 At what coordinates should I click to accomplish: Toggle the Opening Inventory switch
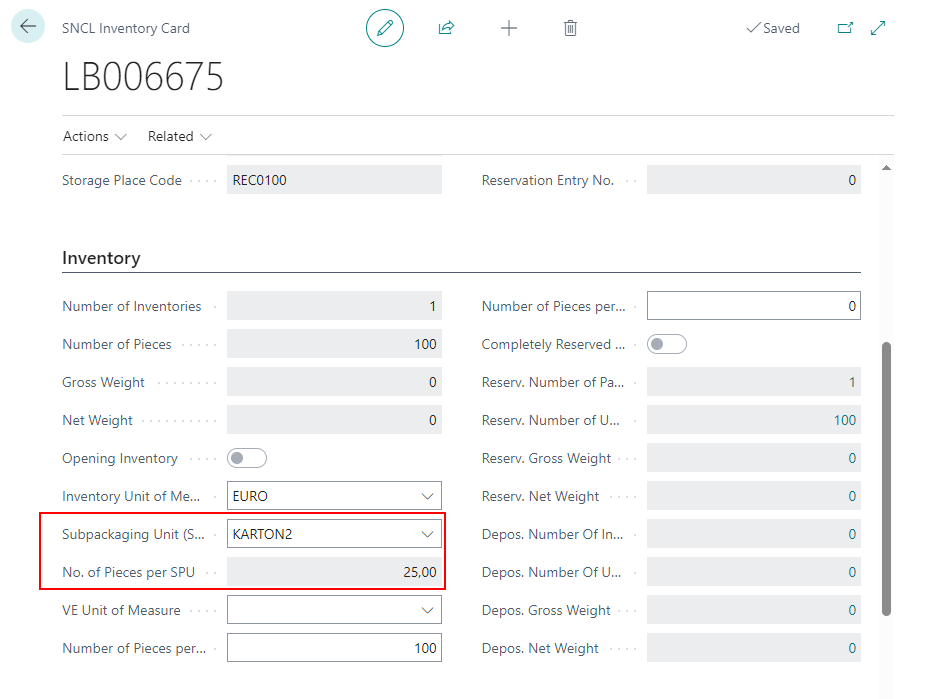coord(247,458)
